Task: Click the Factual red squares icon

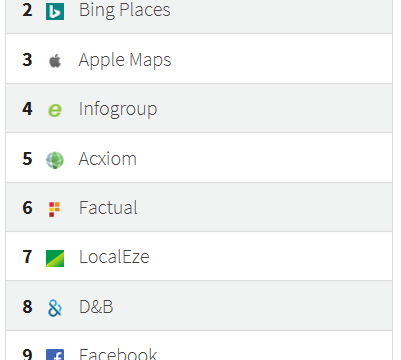Action: click(54, 209)
